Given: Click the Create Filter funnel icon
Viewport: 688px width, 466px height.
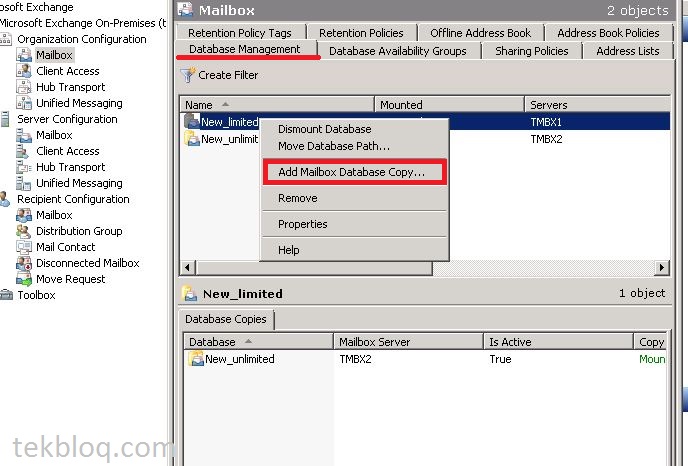Looking at the screenshot, I should pos(187,75).
